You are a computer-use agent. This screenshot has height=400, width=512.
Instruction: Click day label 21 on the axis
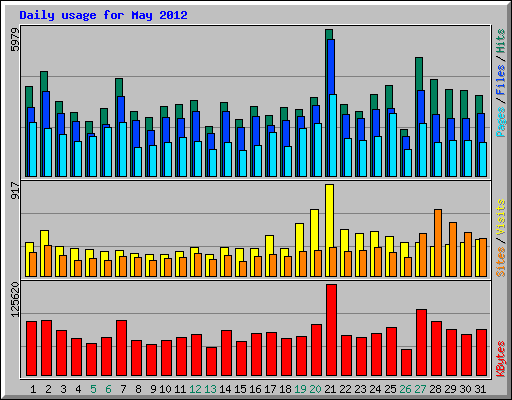coord(330,389)
